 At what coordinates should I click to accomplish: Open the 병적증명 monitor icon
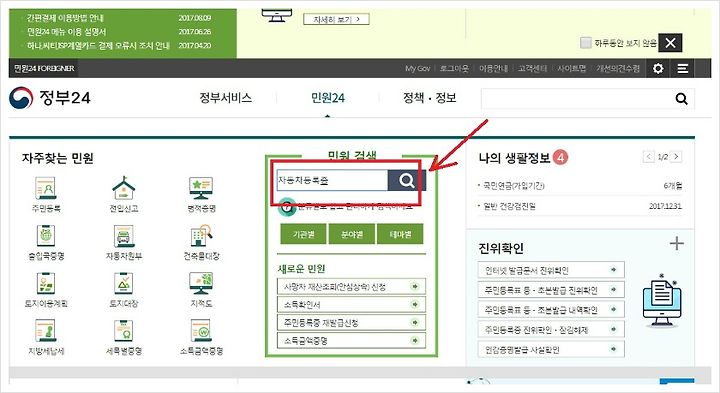pos(201,188)
